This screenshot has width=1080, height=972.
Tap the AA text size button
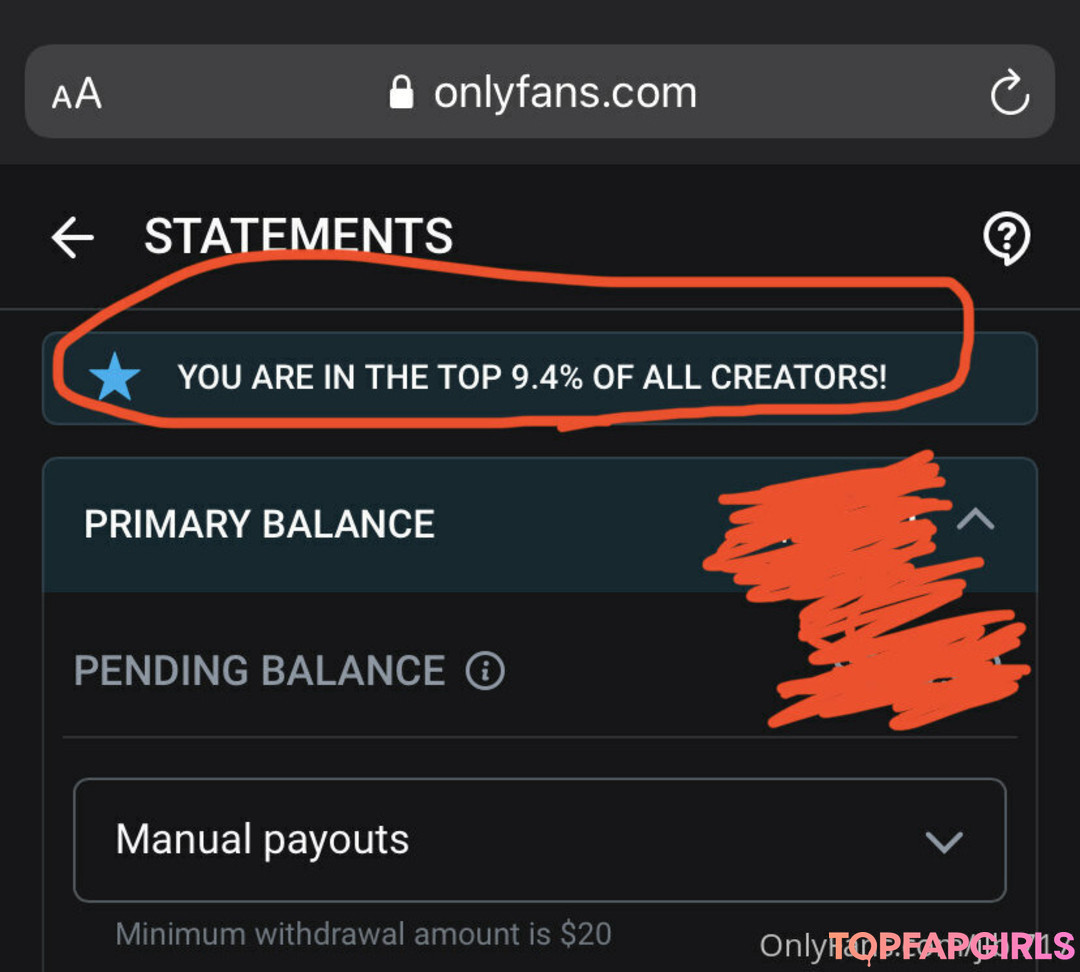click(x=77, y=95)
